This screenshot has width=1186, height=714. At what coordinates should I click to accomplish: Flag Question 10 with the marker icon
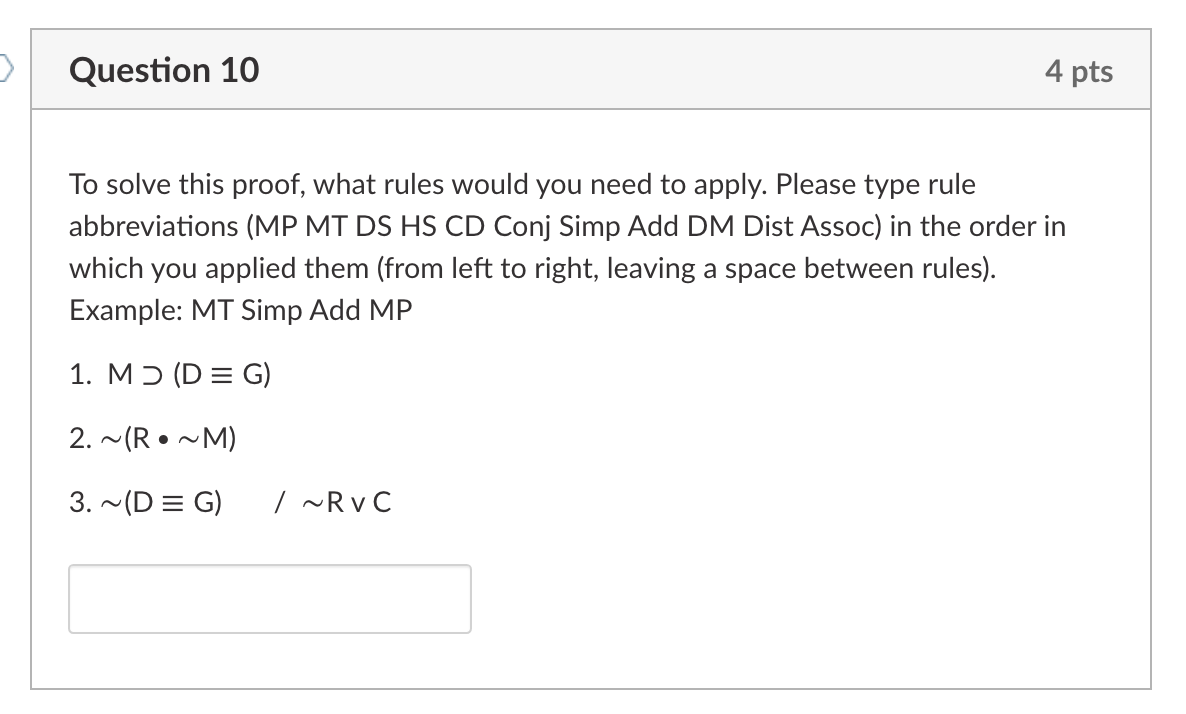tap(6, 69)
